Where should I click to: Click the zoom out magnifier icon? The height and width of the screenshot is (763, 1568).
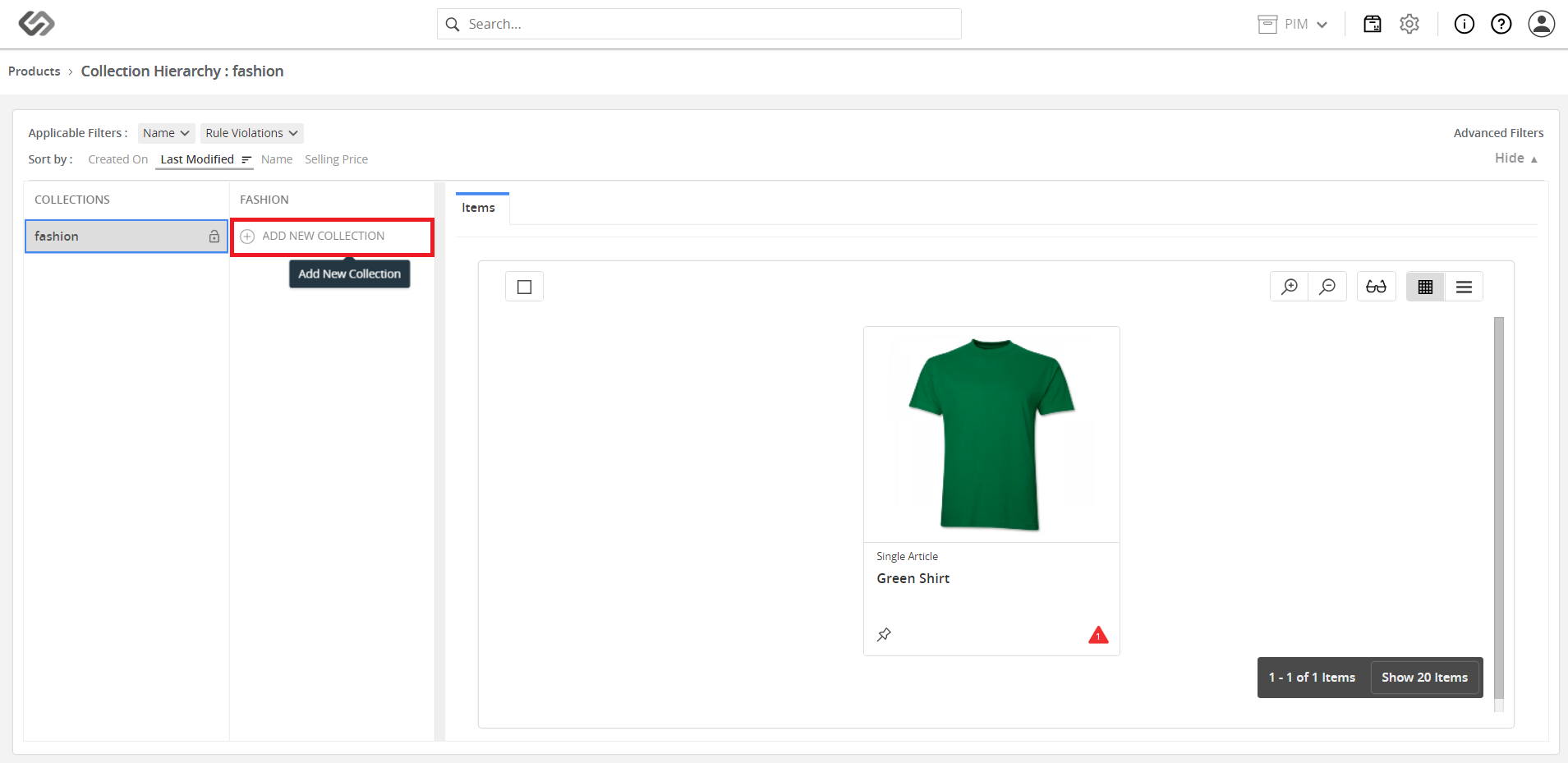(x=1327, y=287)
